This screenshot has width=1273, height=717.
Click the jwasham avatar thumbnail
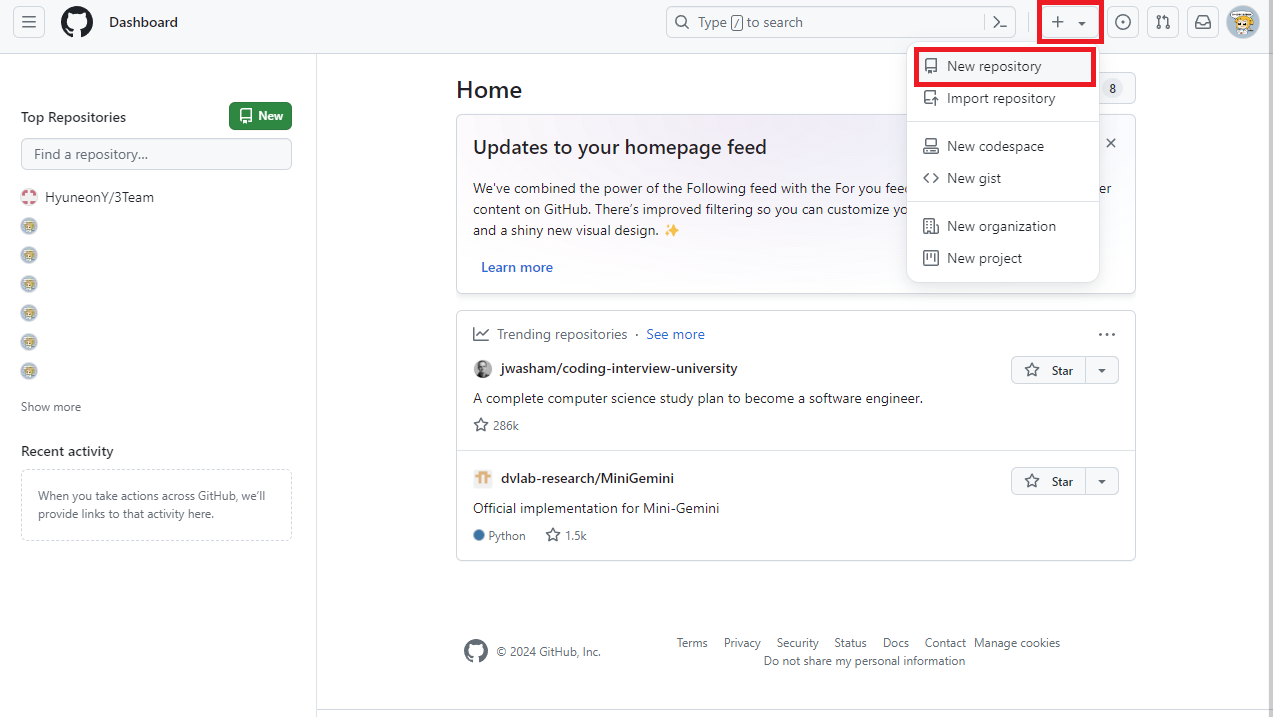483,368
